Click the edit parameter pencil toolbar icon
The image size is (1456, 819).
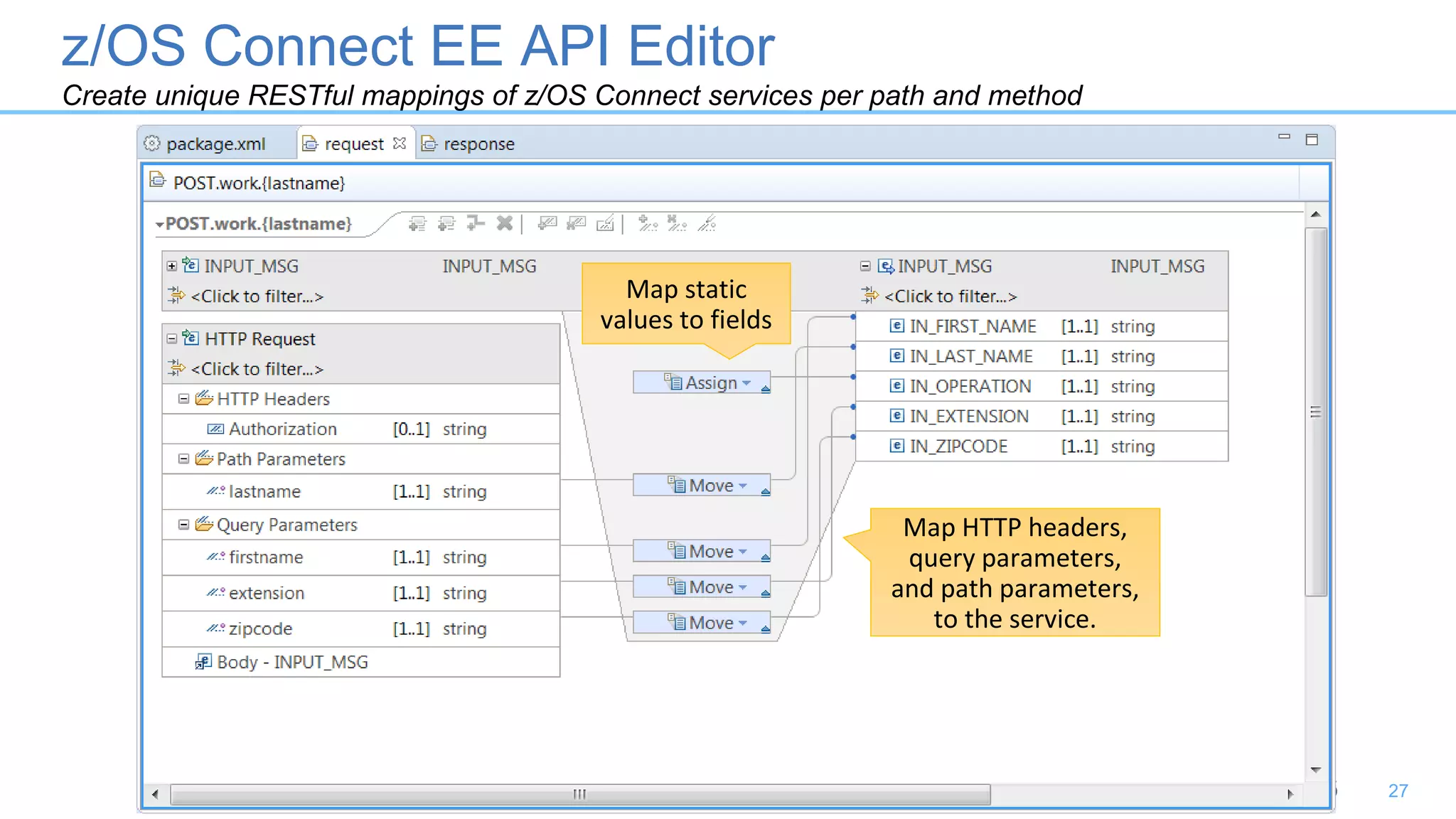click(707, 223)
